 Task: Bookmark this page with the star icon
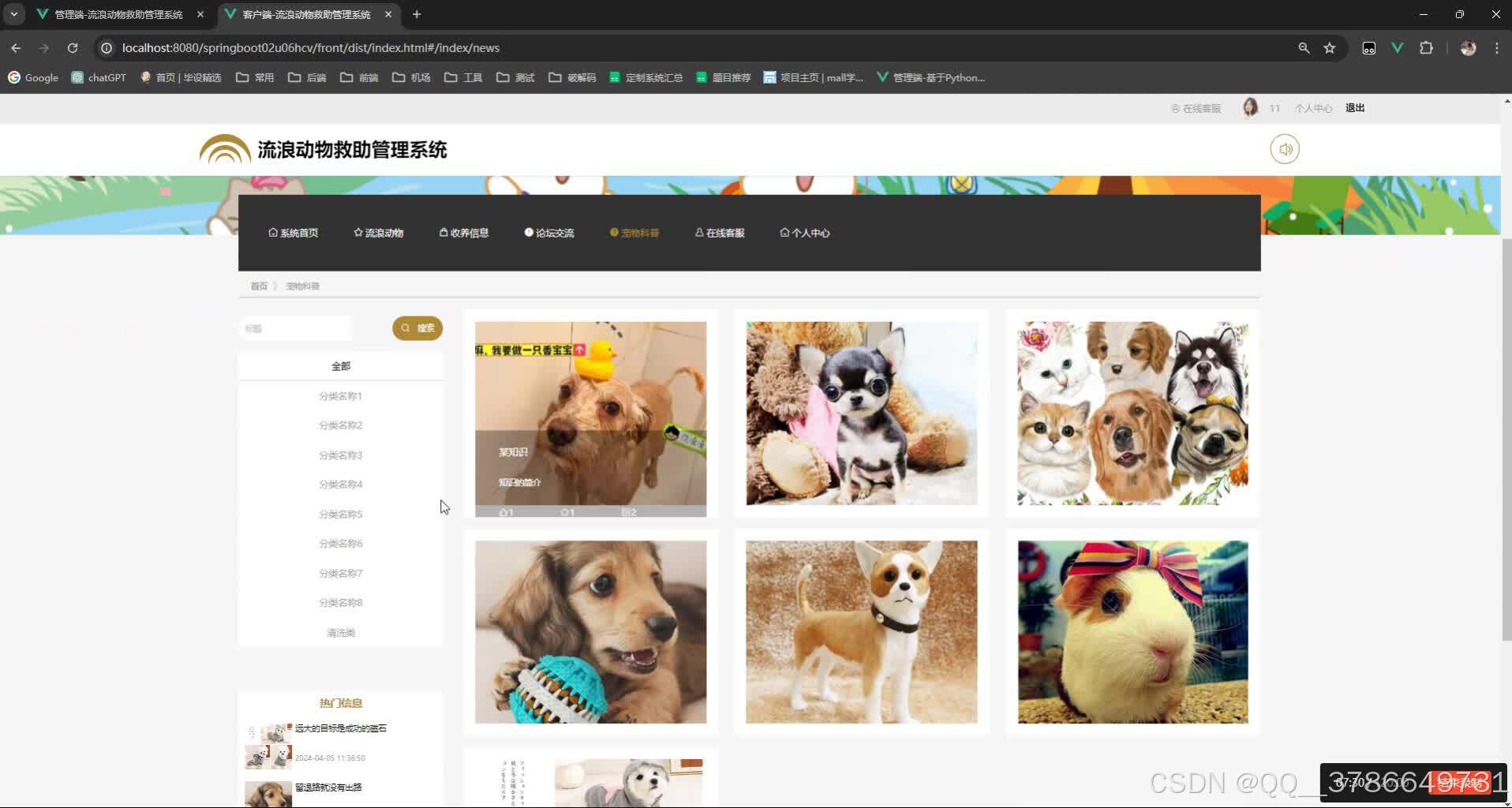tap(1330, 48)
